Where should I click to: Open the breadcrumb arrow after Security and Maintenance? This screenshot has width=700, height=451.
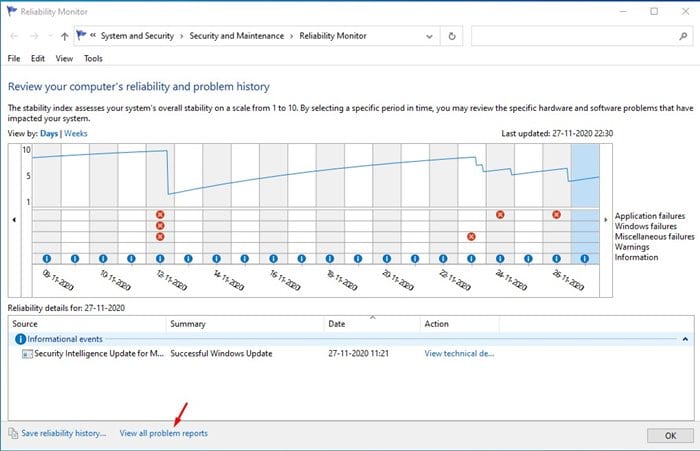click(x=292, y=36)
